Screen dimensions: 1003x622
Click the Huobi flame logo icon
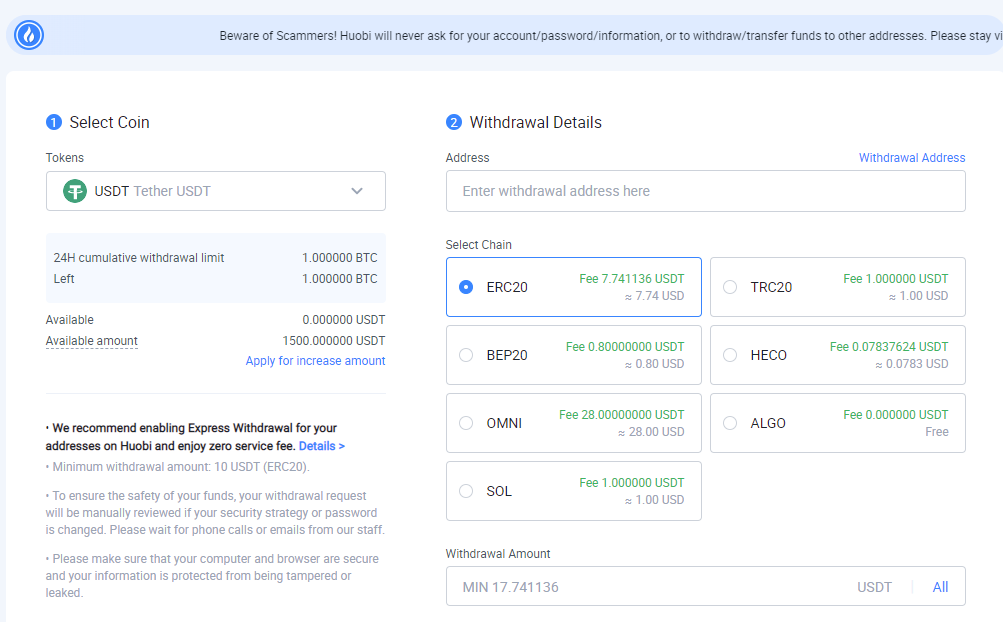coord(29,35)
